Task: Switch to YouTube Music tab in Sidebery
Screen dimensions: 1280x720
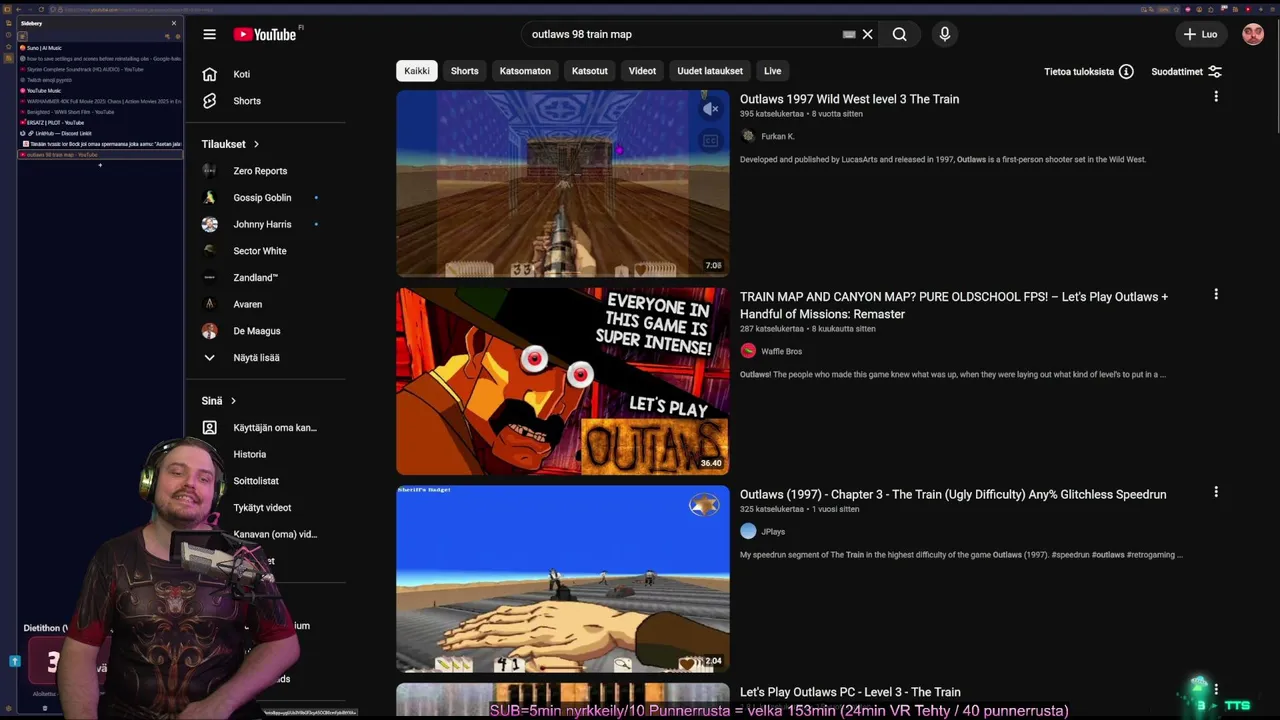Action: [100, 91]
